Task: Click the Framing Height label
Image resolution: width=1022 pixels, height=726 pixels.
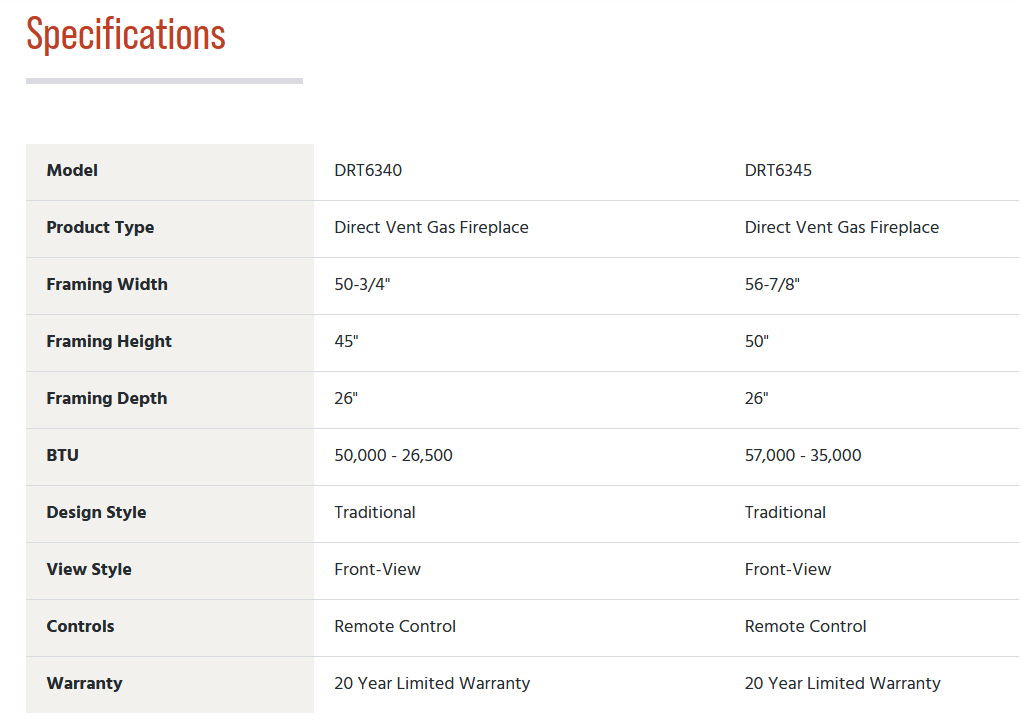Action: coord(109,341)
